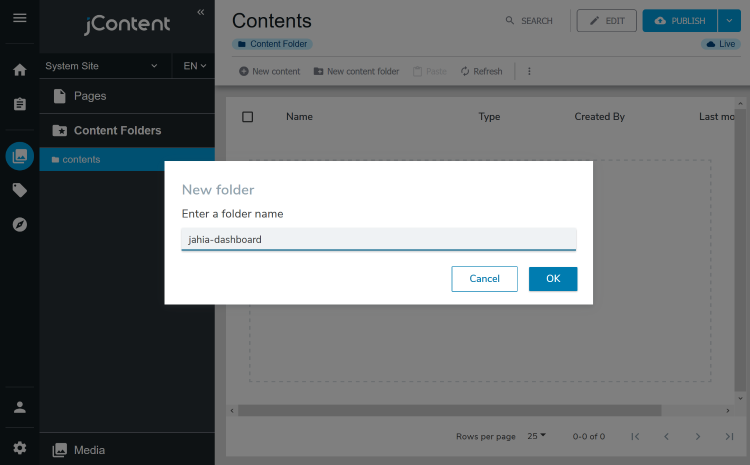Go to the next page
750x465 pixels.
698,436
